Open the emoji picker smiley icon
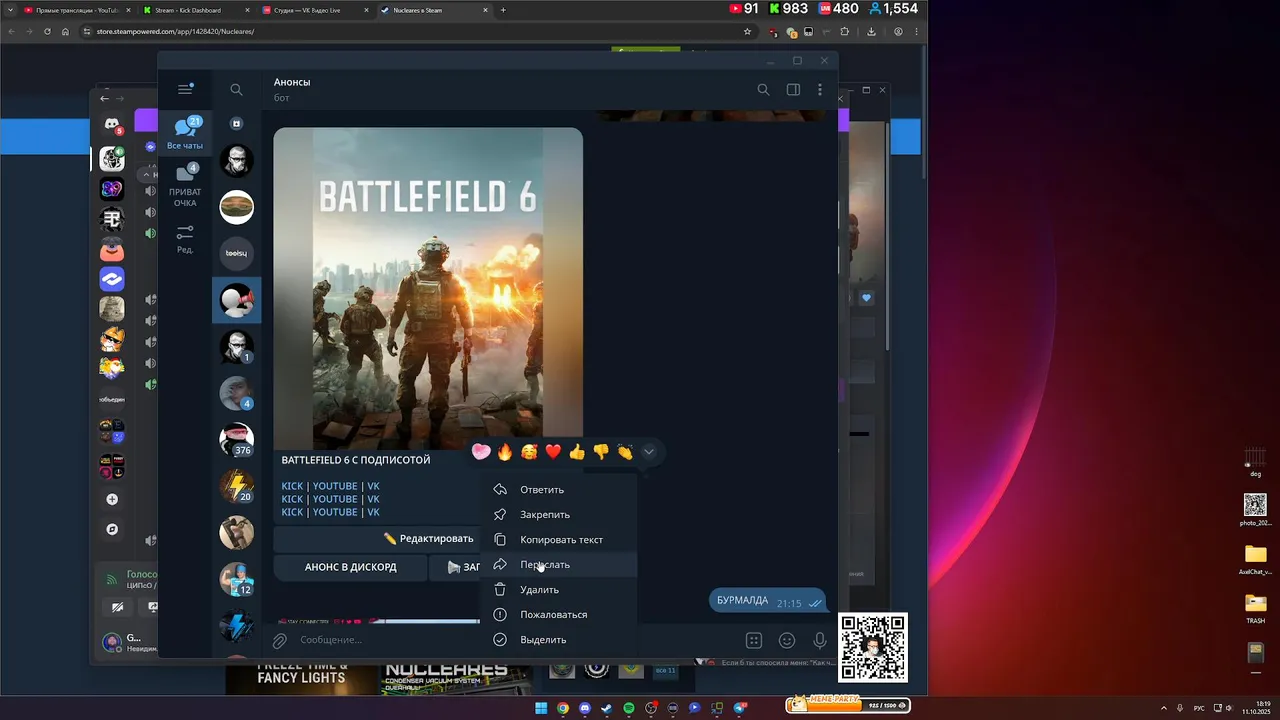 click(x=787, y=640)
